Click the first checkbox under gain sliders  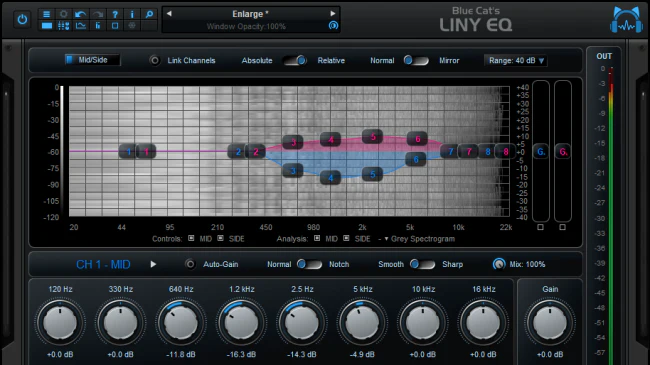pos(541,227)
